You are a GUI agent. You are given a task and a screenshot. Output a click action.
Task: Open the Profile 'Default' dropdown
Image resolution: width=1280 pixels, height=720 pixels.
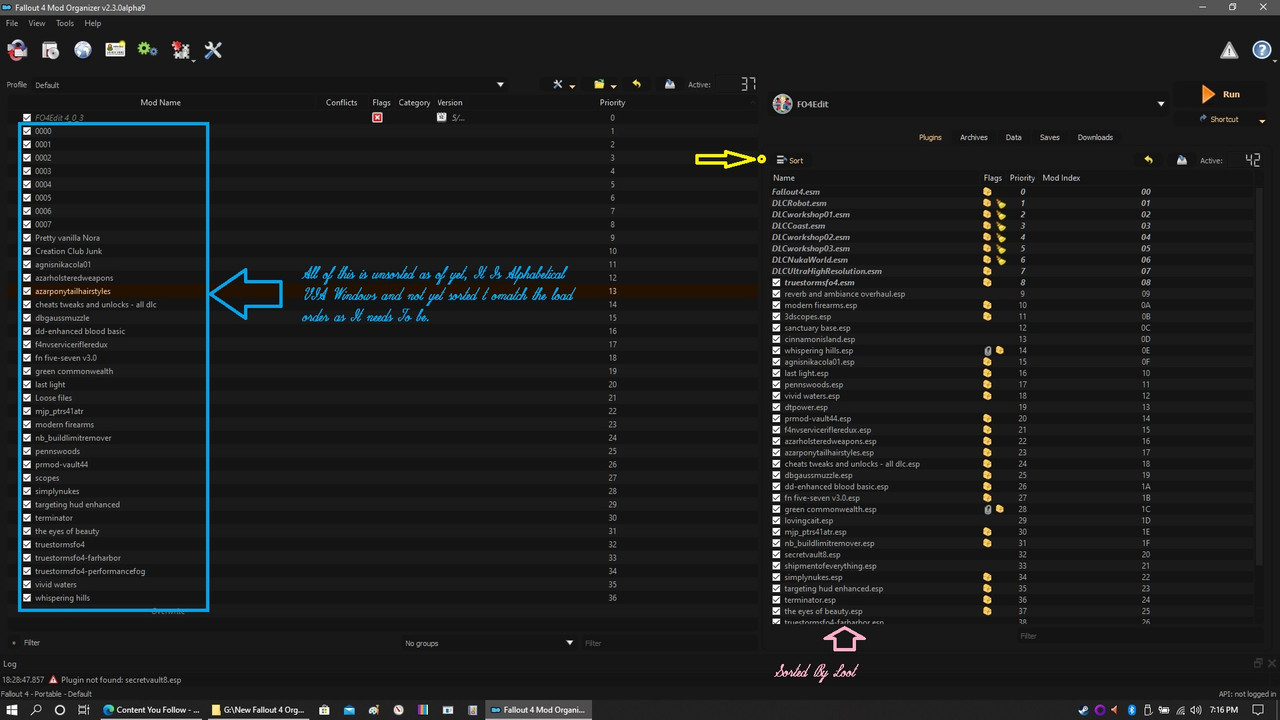click(x=270, y=85)
